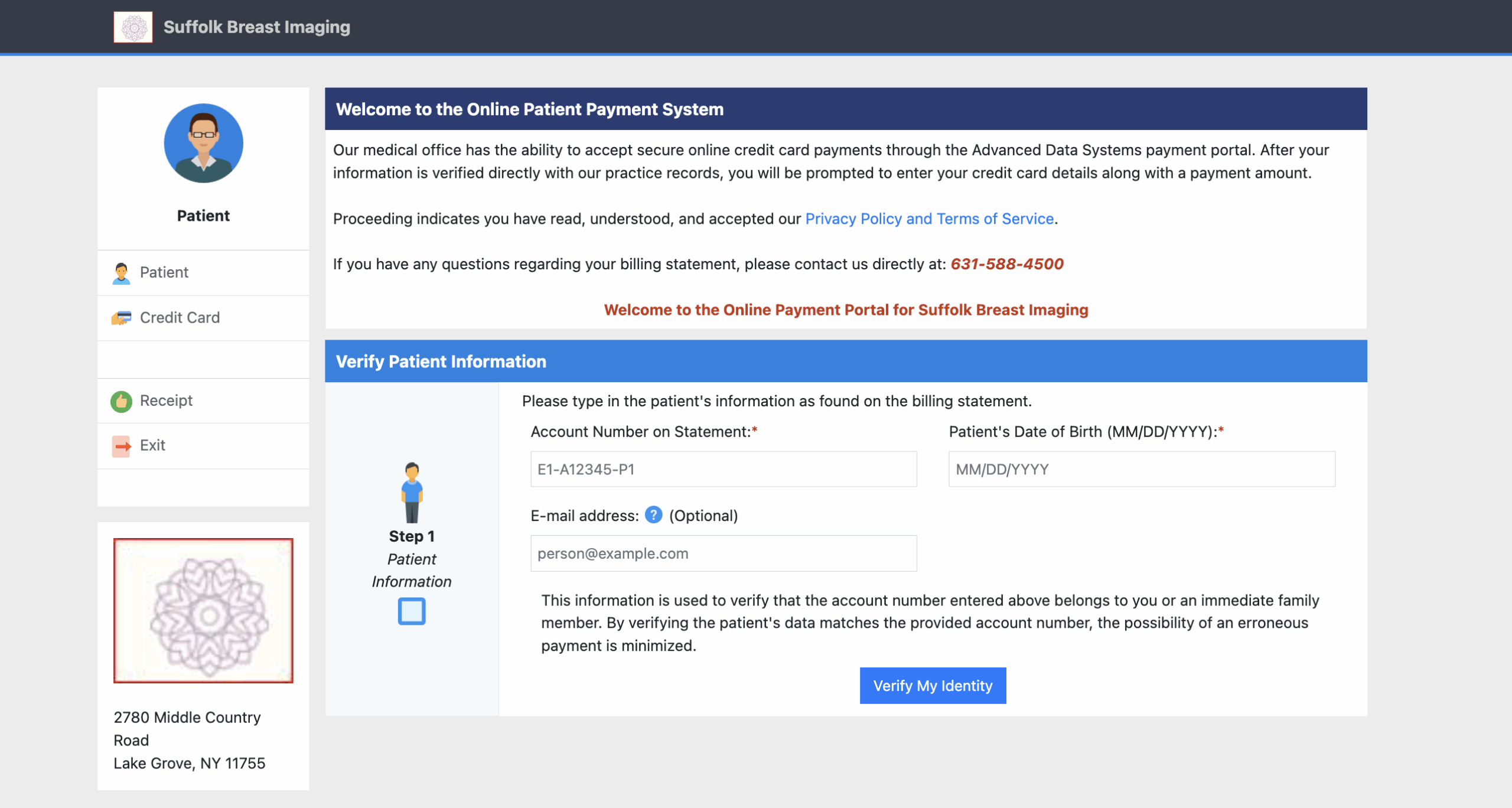Click the Suffolk Breast Imaging logo
This screenshot has height=808, width=1512.
pyautogui.click(x=133, y=26)
